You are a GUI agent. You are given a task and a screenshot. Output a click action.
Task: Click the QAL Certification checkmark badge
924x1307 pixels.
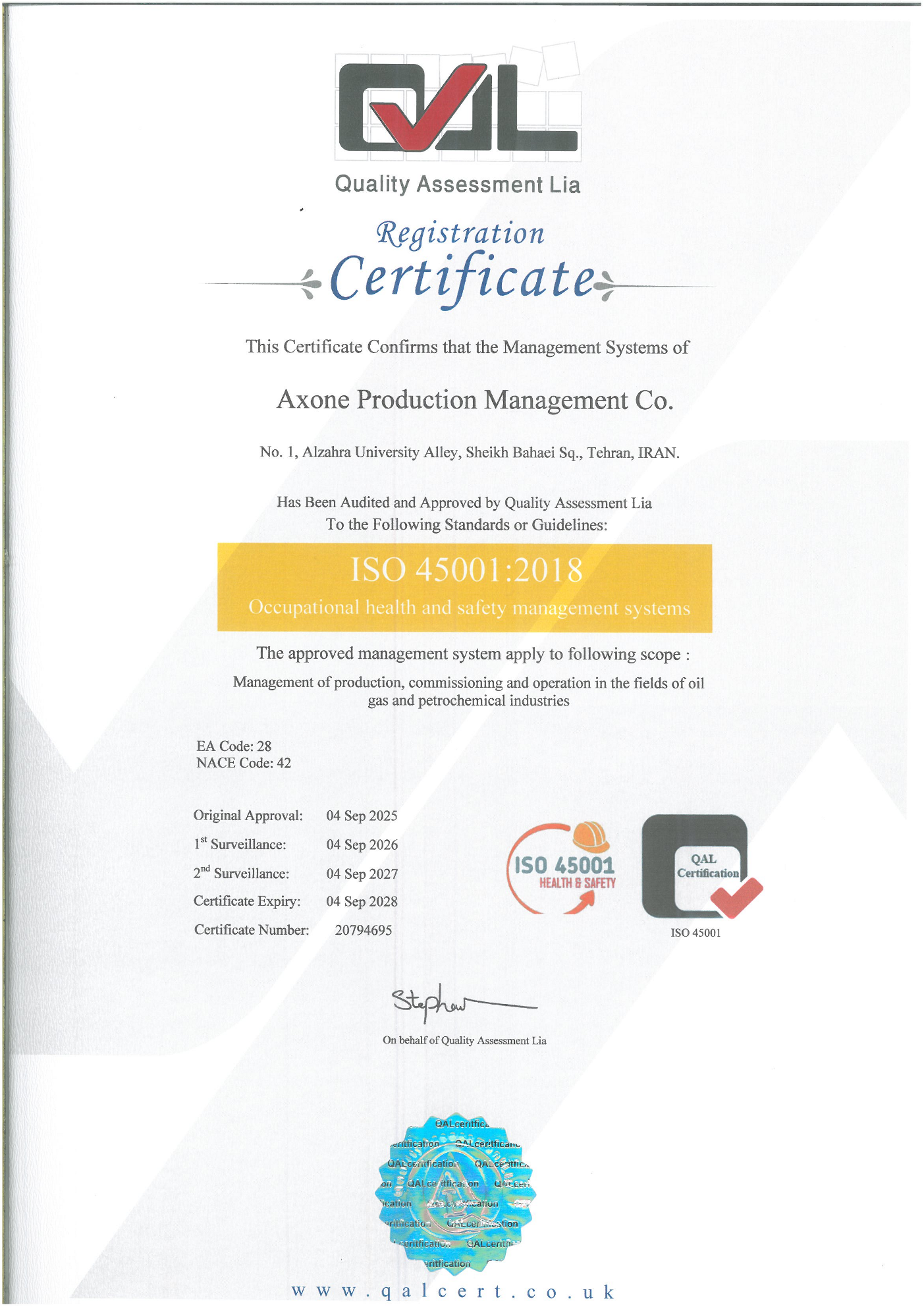click(x=700, y=867)
